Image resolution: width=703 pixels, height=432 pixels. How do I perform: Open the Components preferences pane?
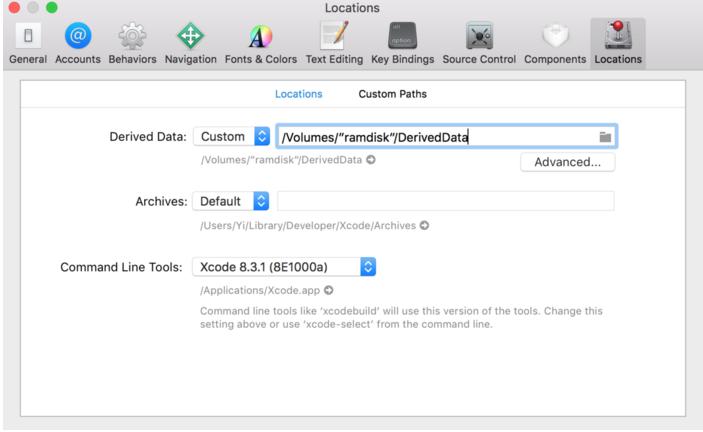pos(555,44)
